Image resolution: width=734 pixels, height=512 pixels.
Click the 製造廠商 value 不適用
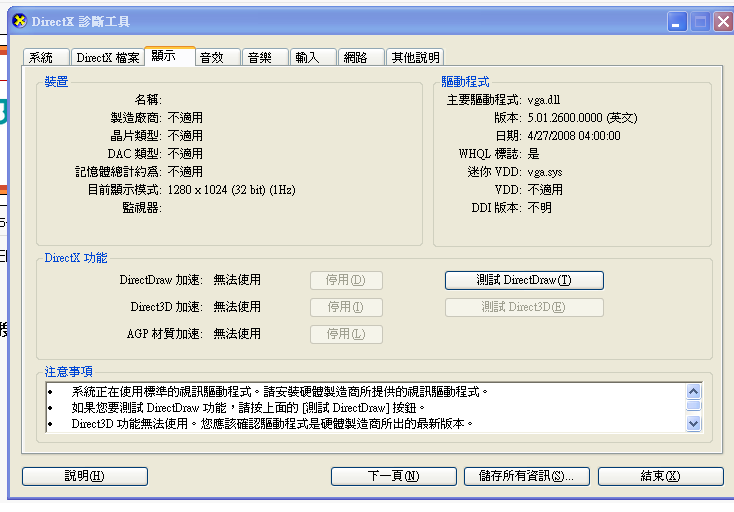(185, 118)
